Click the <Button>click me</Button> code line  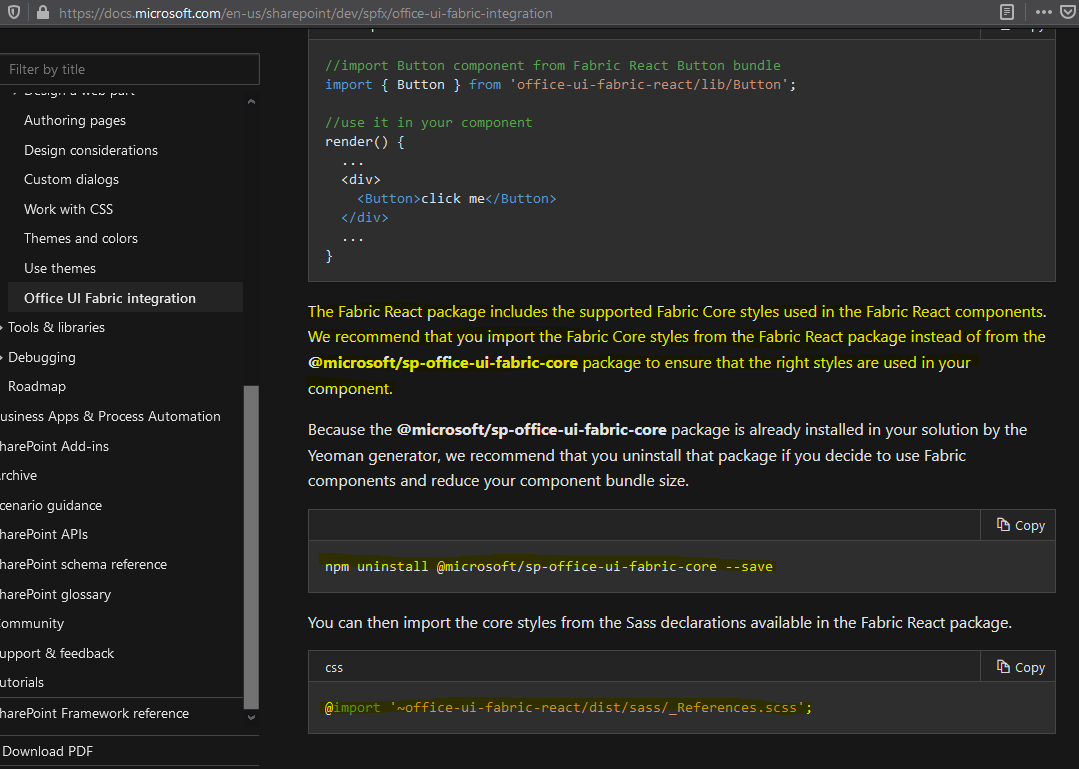pyautogui.click(x=457, y=199)
